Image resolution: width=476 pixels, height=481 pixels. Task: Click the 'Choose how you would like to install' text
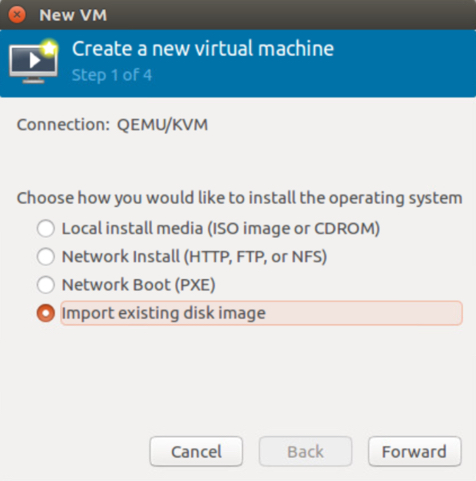239,198
